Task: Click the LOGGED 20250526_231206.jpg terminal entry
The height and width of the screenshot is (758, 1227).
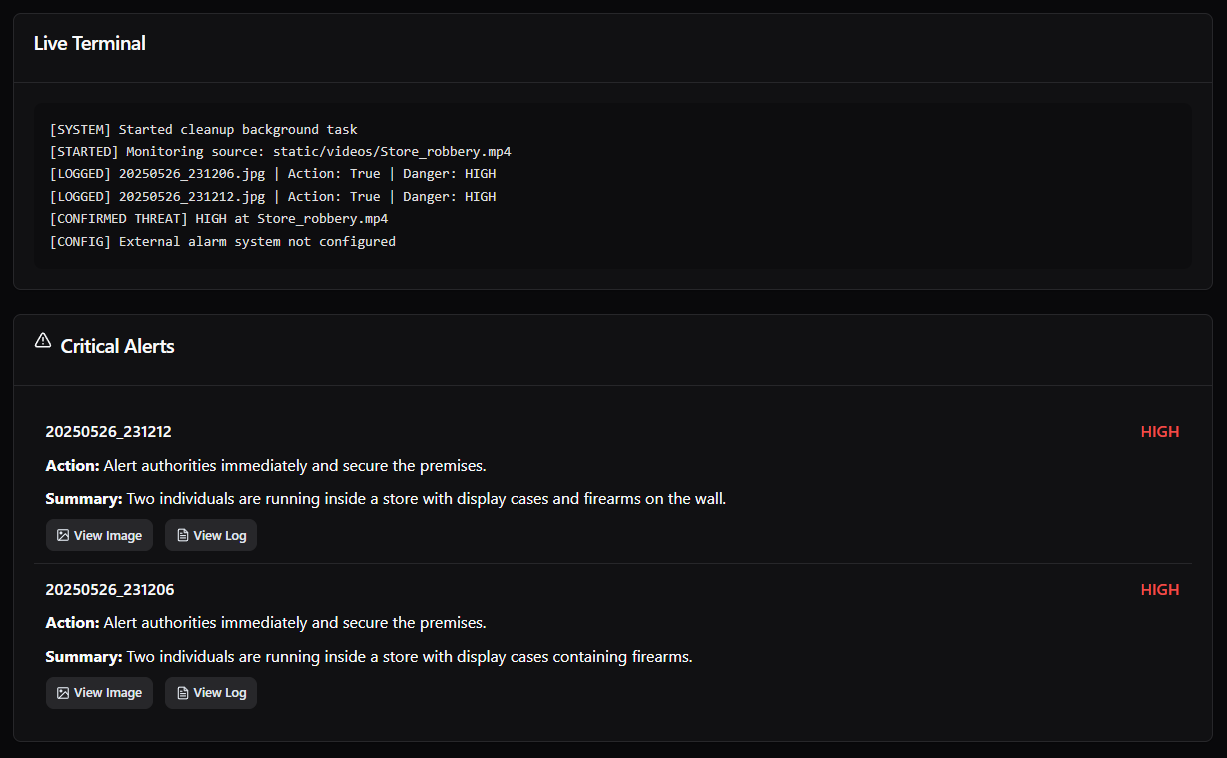Action: coord(272,174)
